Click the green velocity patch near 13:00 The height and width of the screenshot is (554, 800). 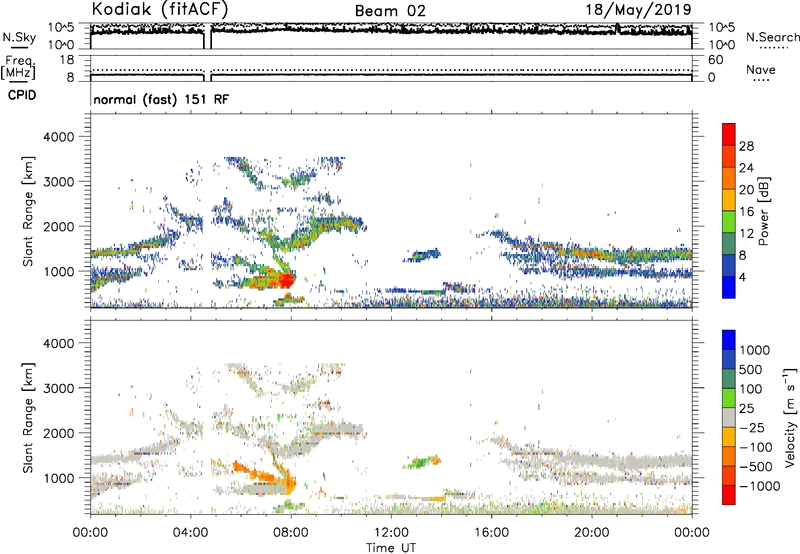click(419, 463)
